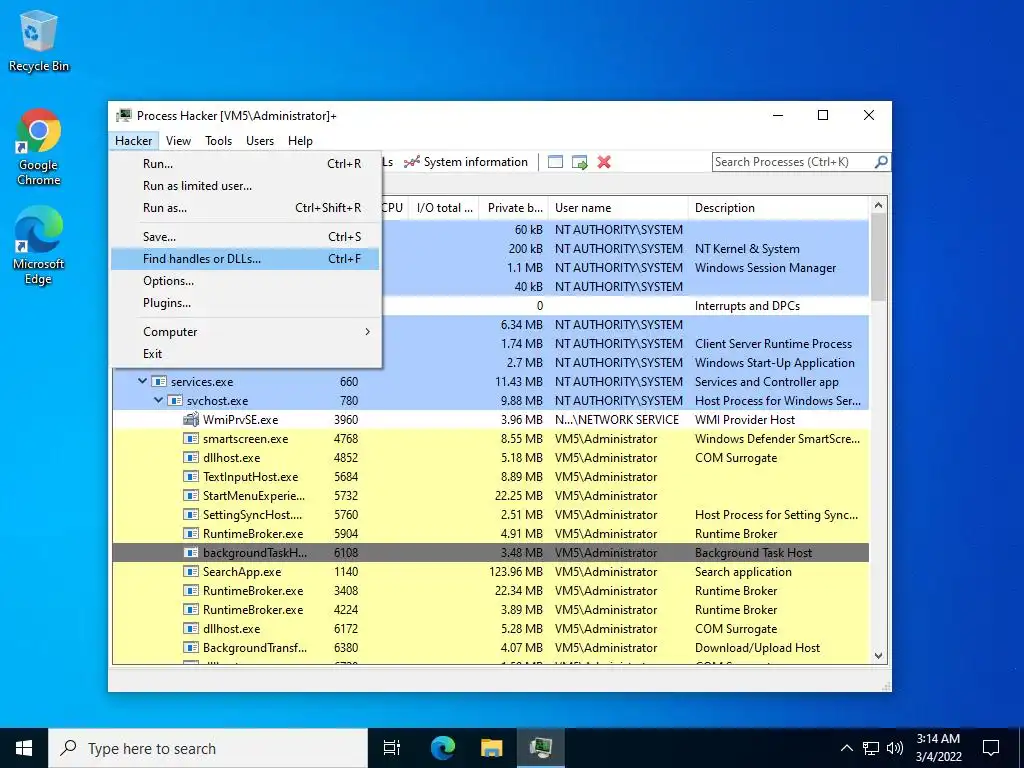Select Options... menu entry
The image size is (1024, 768).
pyautogui.click(x=245, y=281)
